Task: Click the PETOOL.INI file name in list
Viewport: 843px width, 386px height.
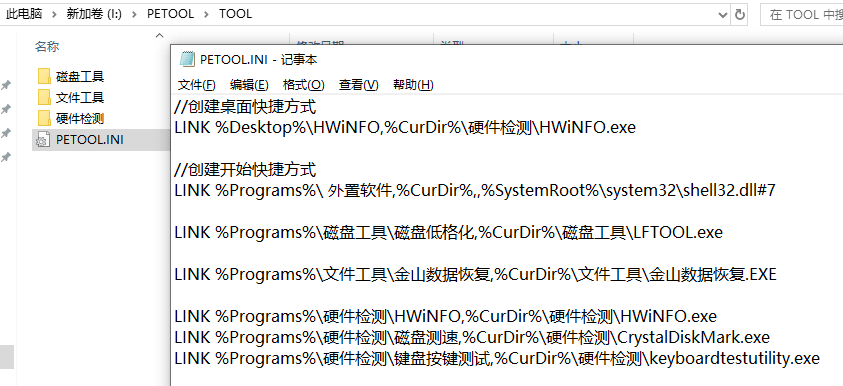Action: coord(90,140)
